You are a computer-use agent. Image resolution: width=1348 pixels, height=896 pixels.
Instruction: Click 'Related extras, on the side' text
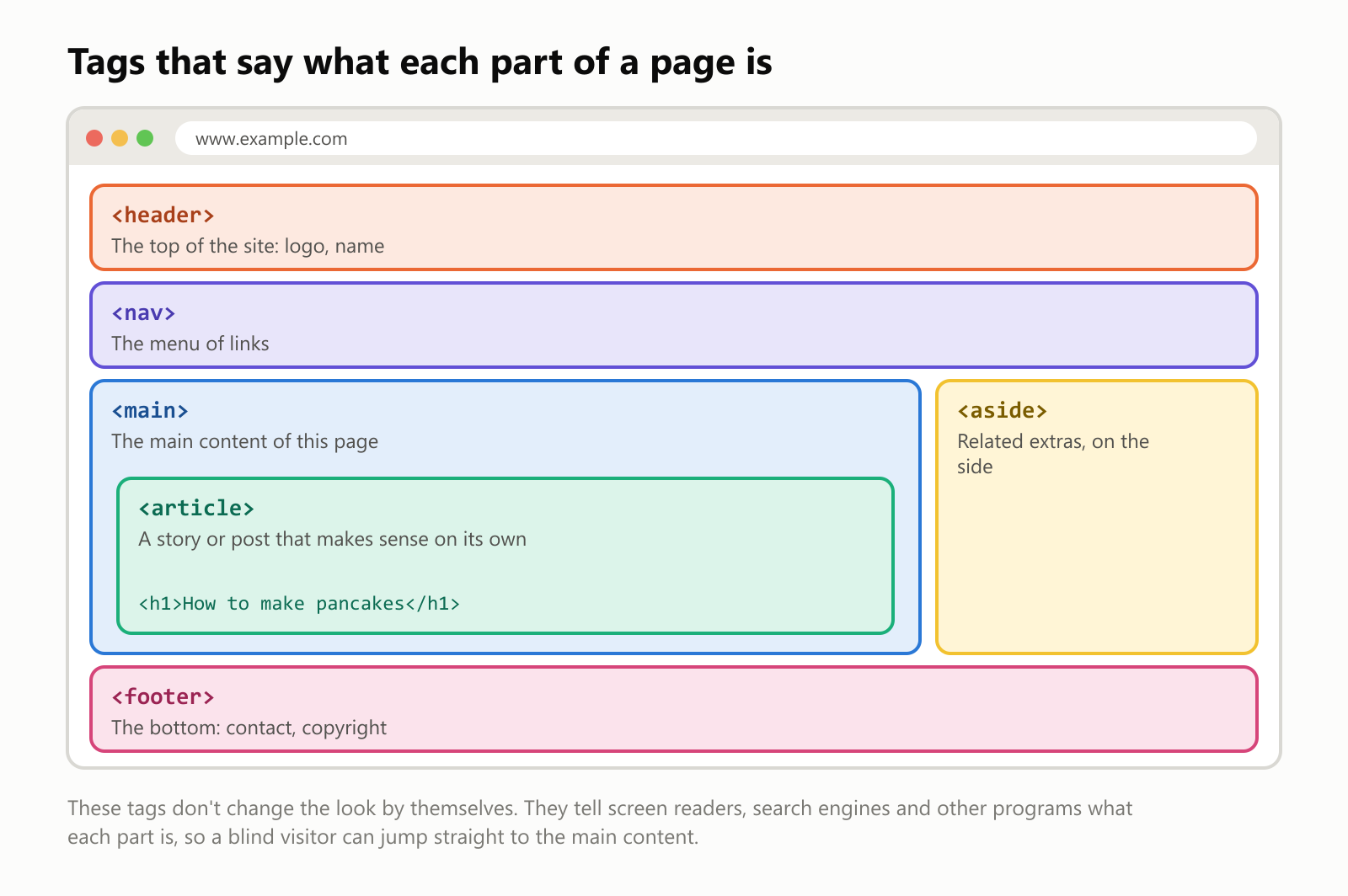pos(1053,454)
